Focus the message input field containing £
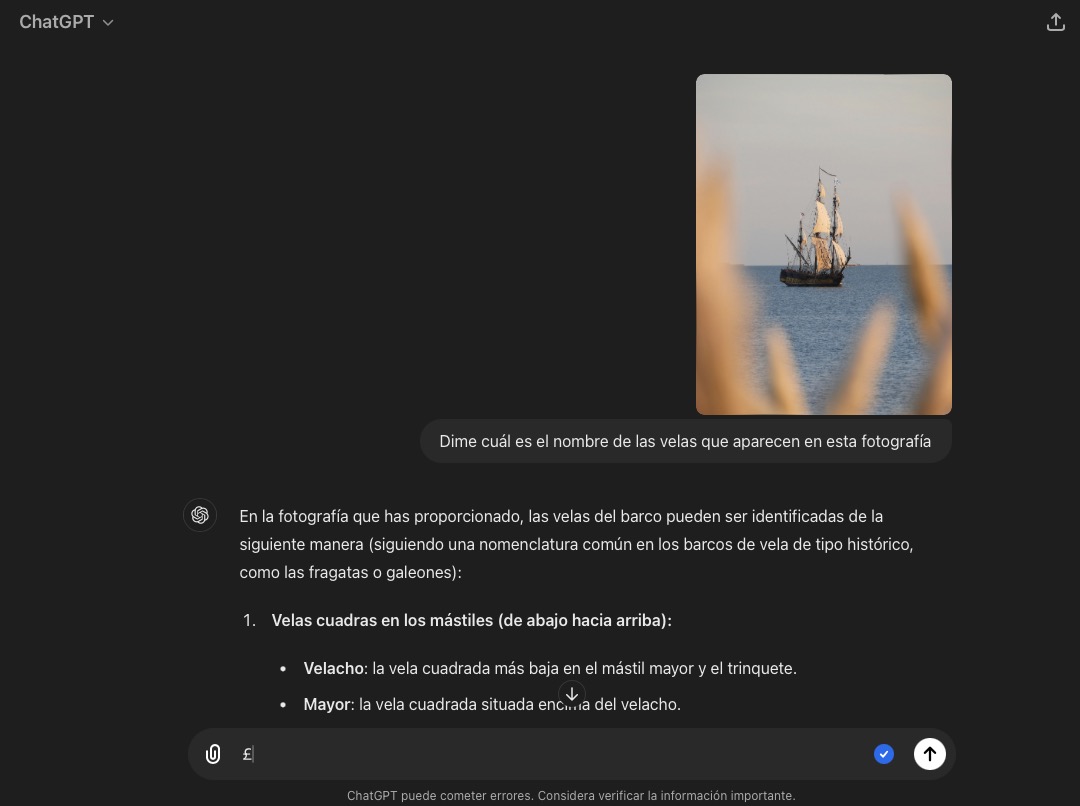Viewport: 1080px width, 806px height. (551, 754)
